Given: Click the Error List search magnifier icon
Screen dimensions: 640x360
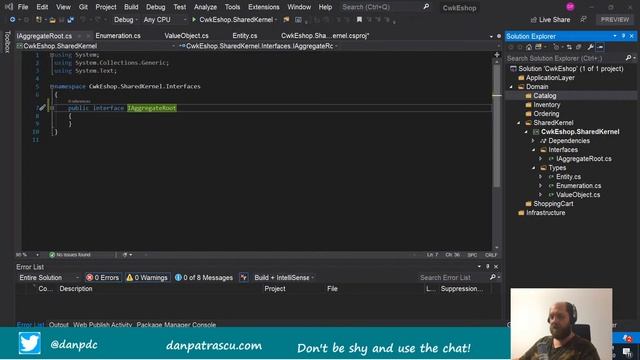Looking at the screenshot, I should click(x=493, y=278).
